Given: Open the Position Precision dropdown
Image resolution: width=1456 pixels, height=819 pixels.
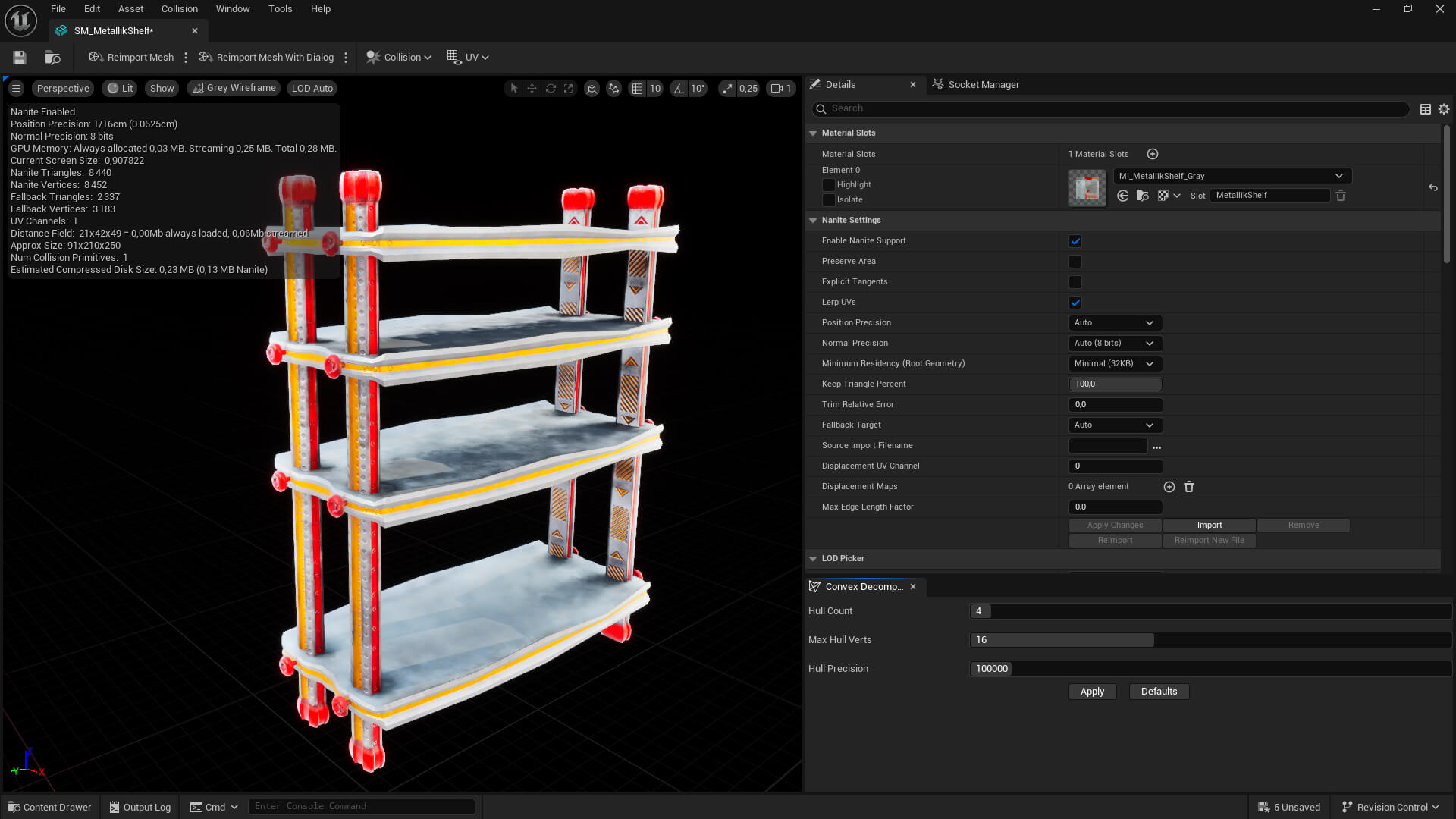Looking at the screenshot, I should [1114, 323].
